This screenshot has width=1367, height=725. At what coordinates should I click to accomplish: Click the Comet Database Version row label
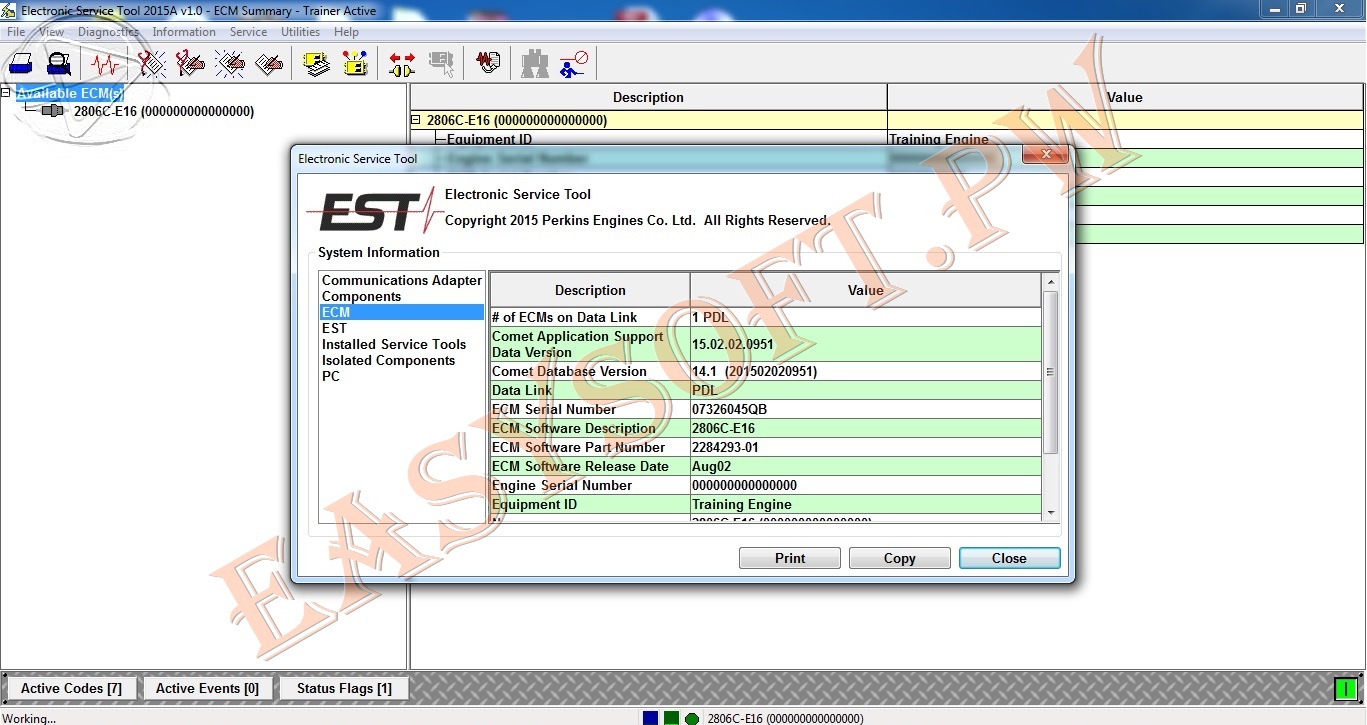coord(569,371)
